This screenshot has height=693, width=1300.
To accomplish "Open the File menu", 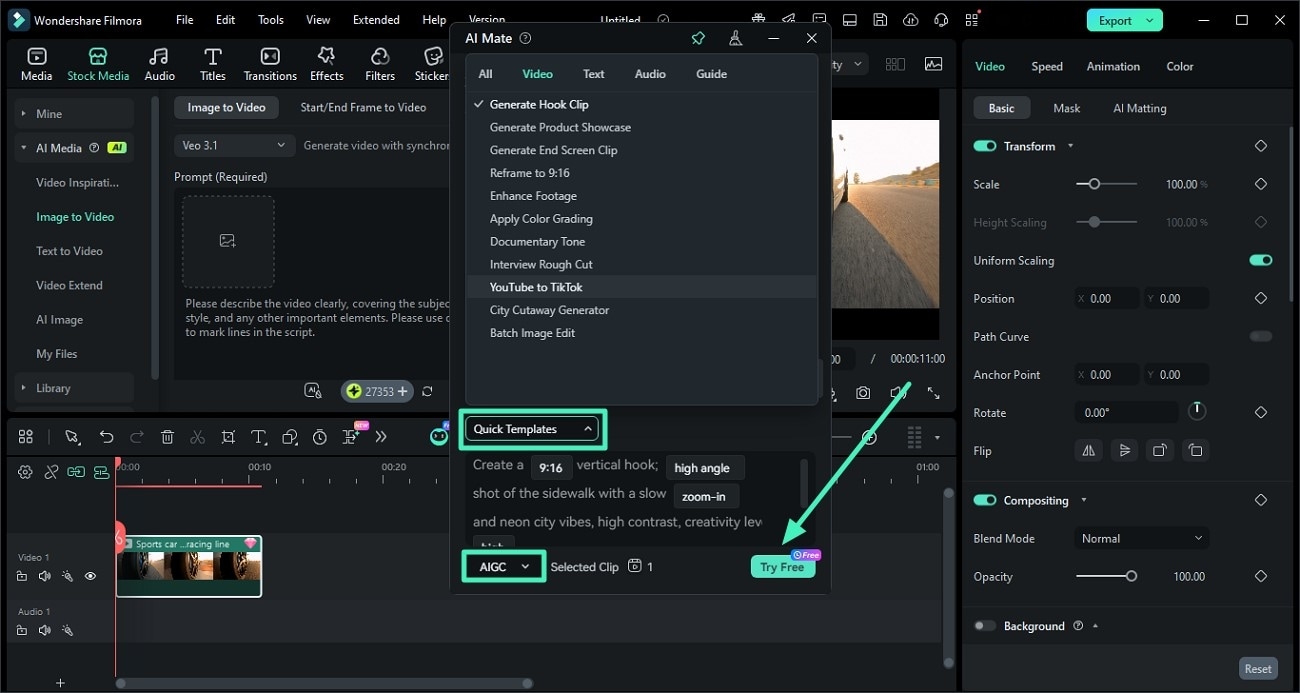I will click(185, 20).
